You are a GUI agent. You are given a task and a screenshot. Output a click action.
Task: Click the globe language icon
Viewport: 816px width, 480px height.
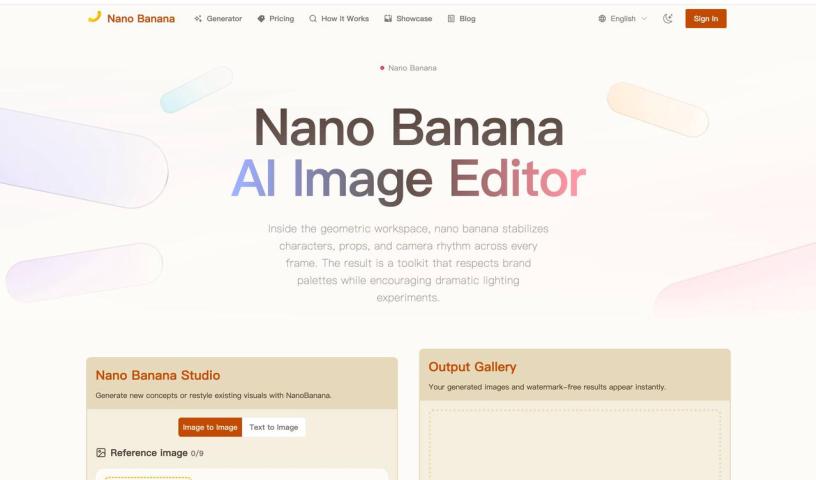click(602, 19)
